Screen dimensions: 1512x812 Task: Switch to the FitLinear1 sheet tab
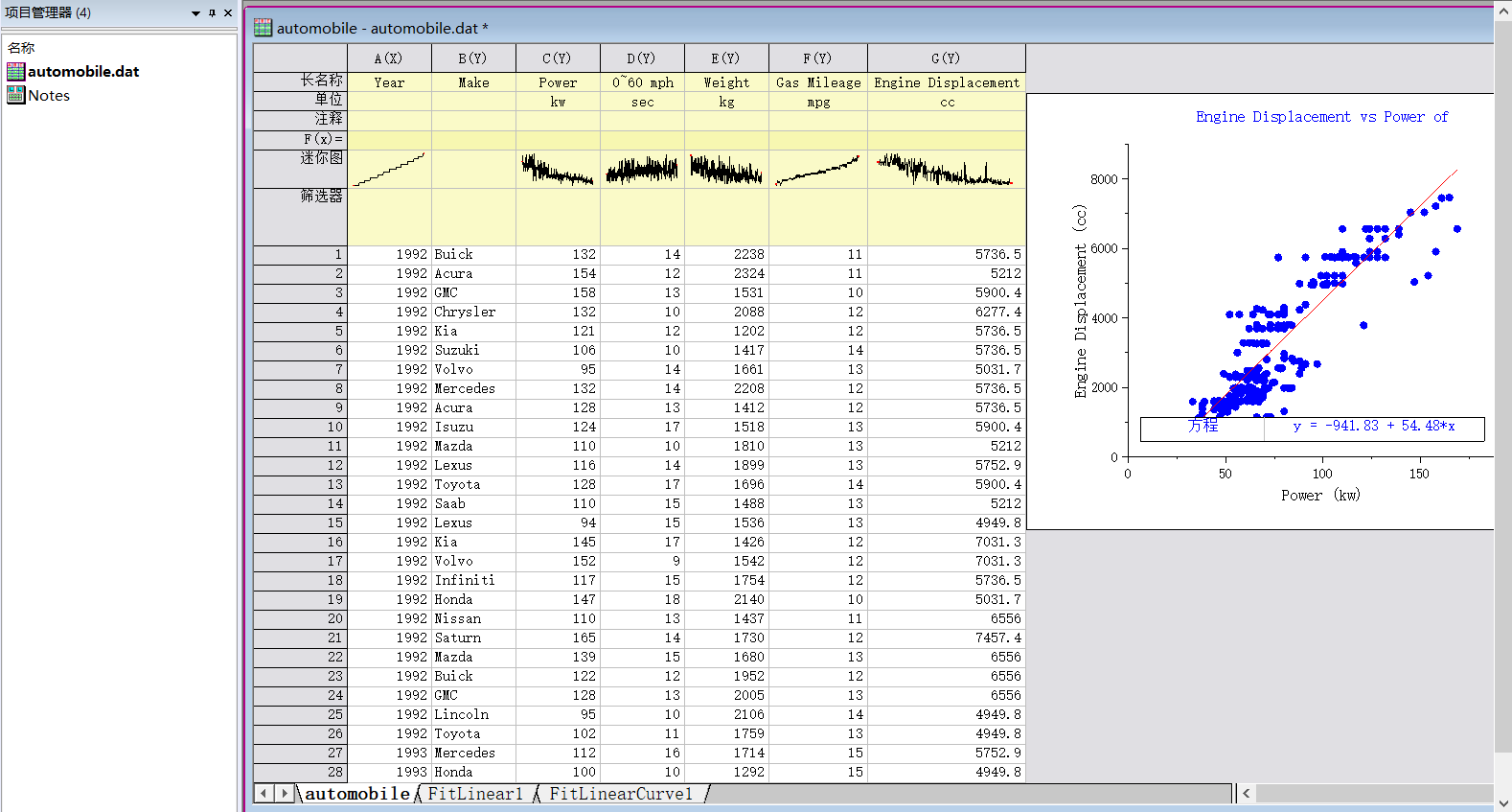[475, 794]
